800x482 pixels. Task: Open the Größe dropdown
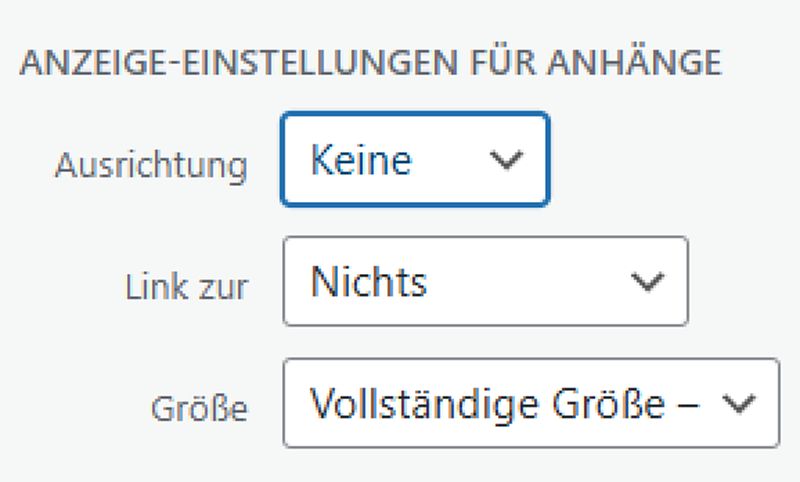pyautogui.click(x=530, y=402)
